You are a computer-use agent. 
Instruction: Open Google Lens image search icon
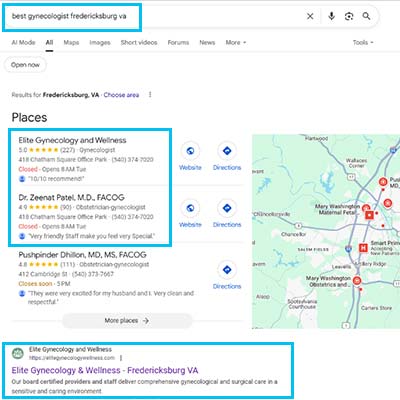click(349, 16)
